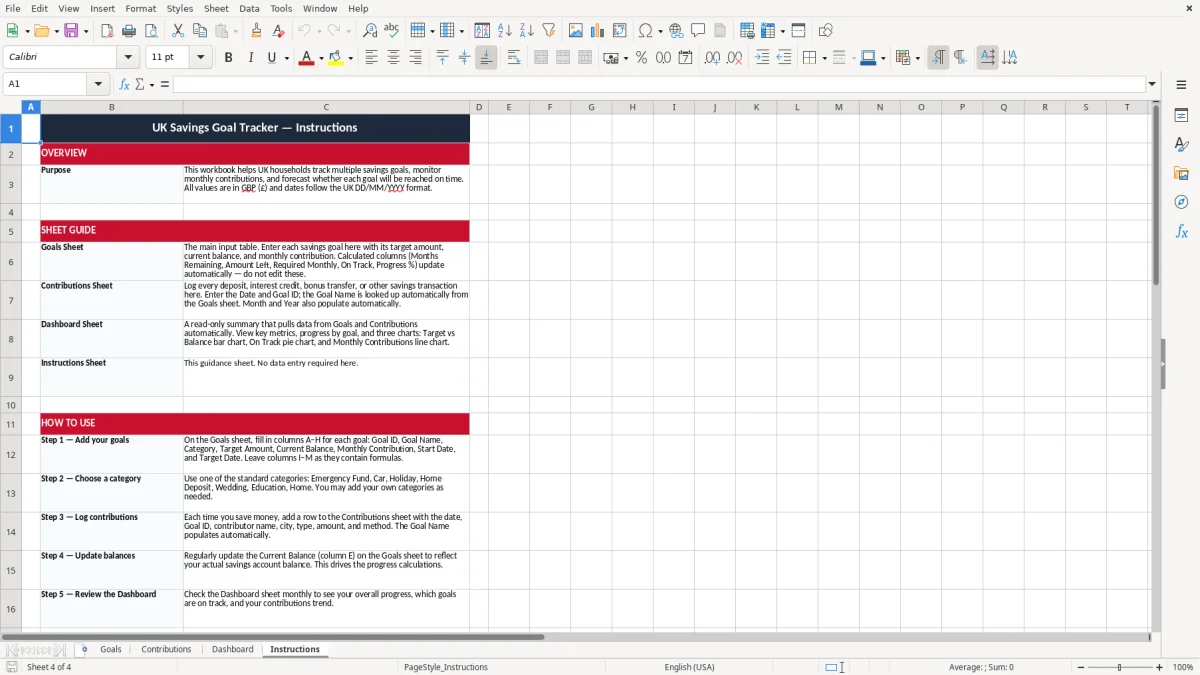Click the Zoom In plus button
Screen dimensions: 1200x675
click(1160, 667)
